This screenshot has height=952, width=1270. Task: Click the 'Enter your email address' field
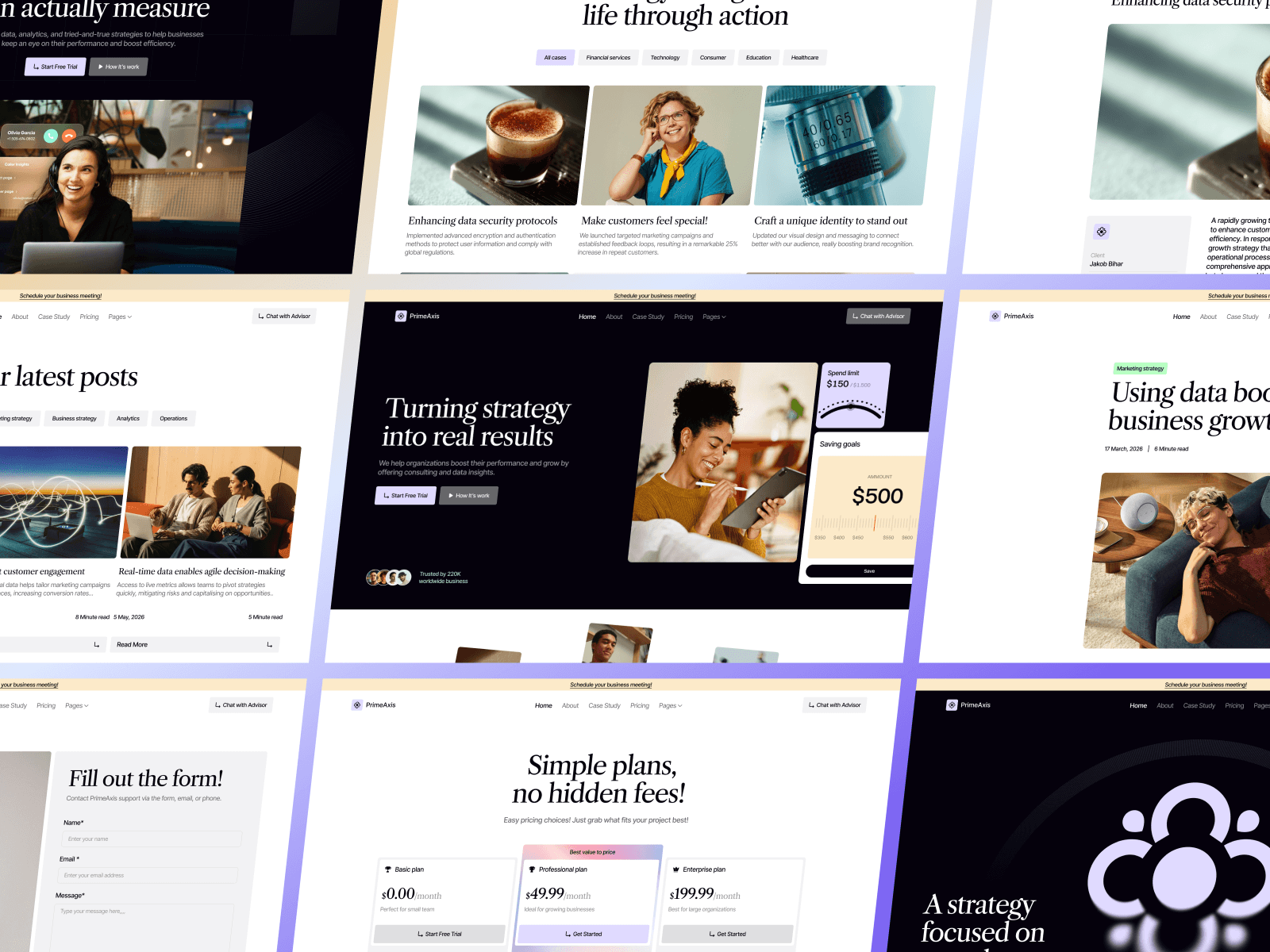148,875
